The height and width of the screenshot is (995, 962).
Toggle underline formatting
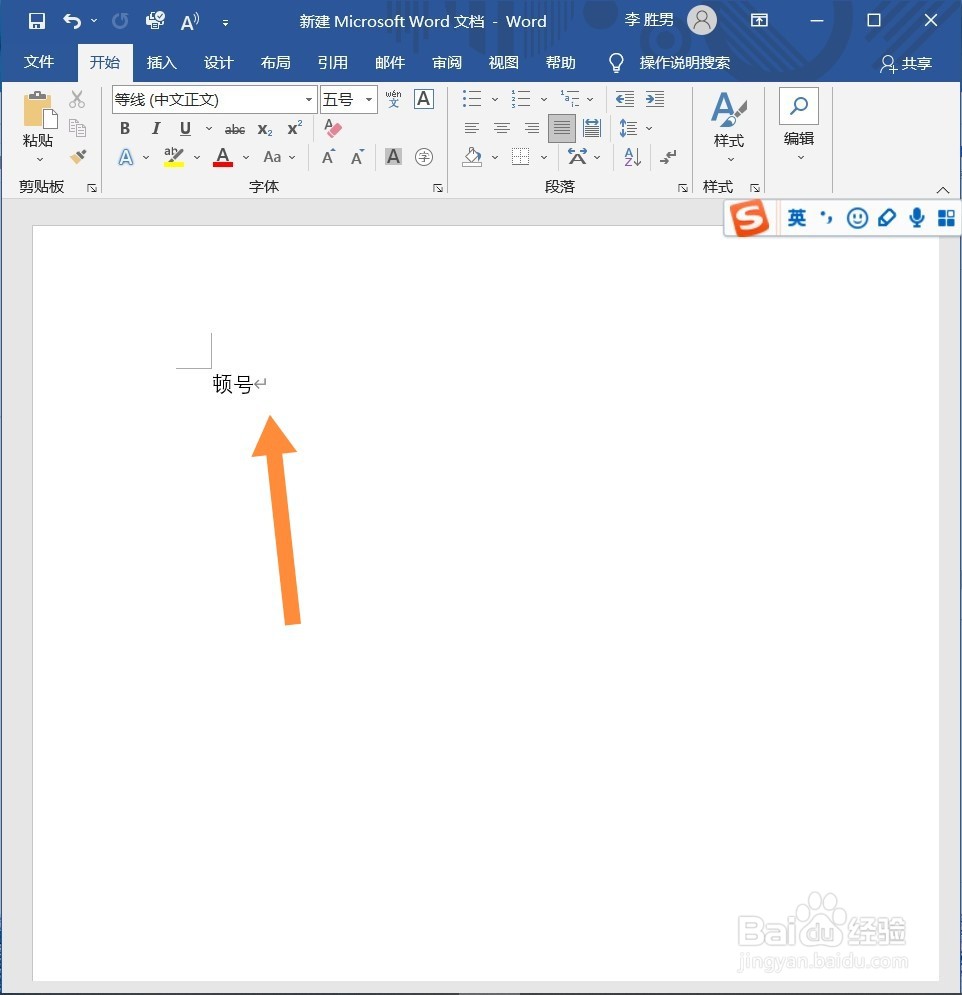185,128
